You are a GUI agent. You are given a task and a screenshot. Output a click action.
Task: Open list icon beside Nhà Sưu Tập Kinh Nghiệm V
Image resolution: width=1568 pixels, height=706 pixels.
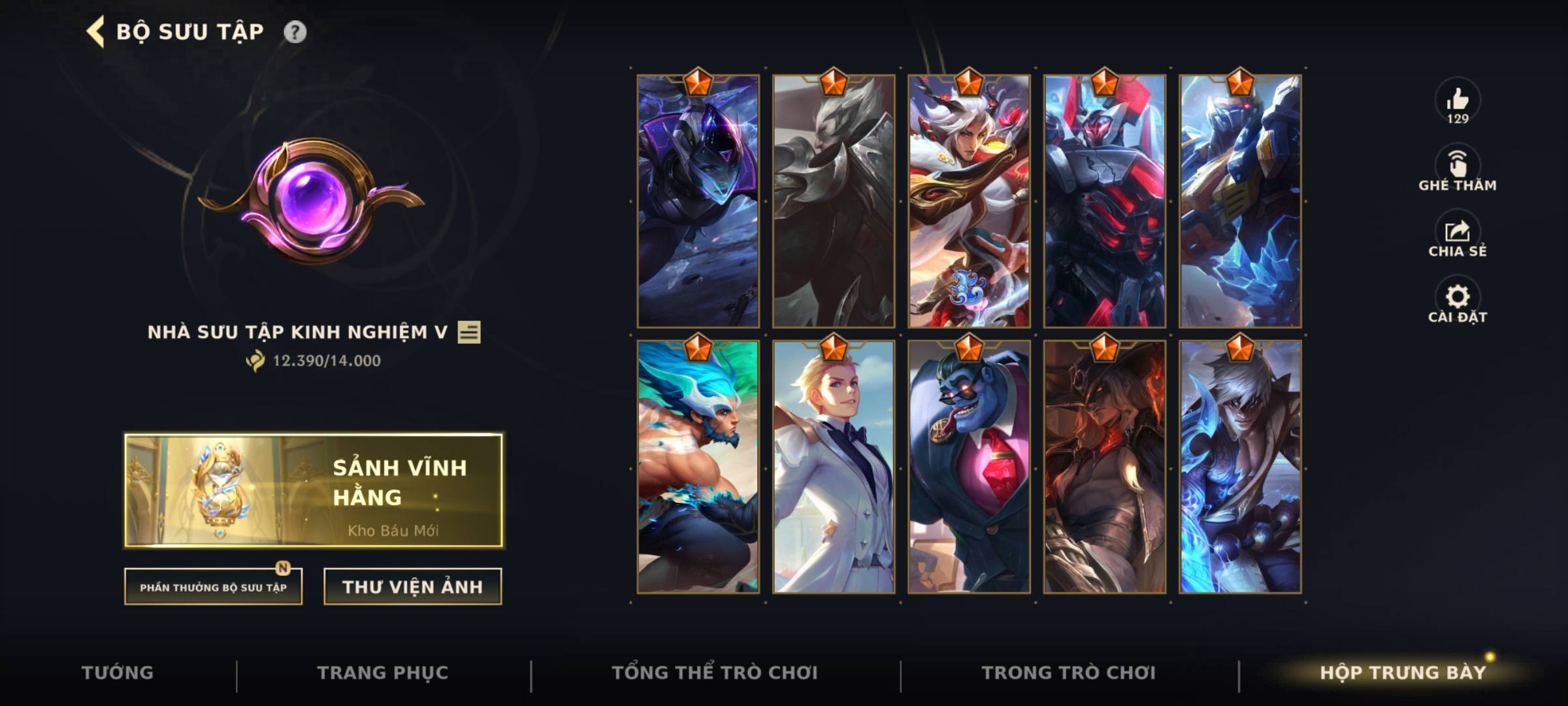pyautogui.click(x=469, y=332)
